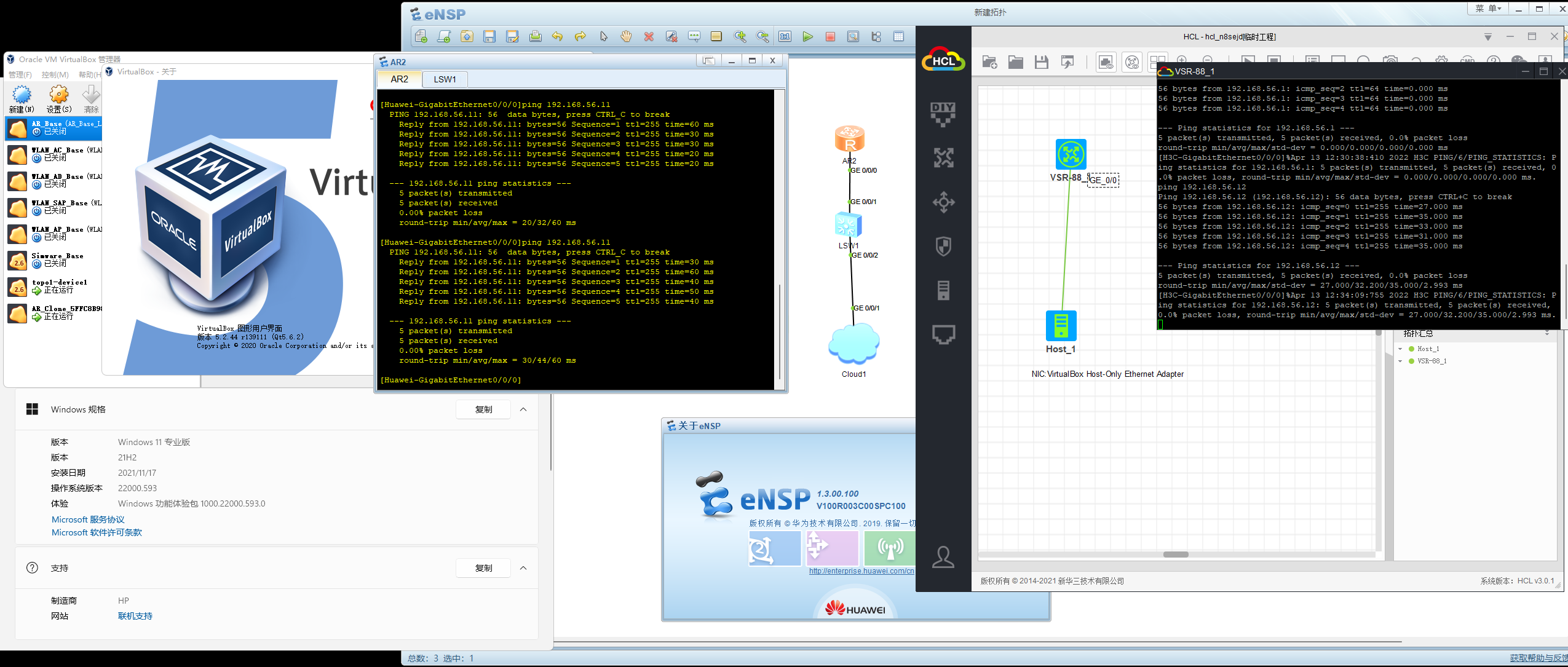Screen dimensions: 1568x667
Task: Open the 菜单 dropdown in eNSP title bar
Action: click(x=1487, y=9)
